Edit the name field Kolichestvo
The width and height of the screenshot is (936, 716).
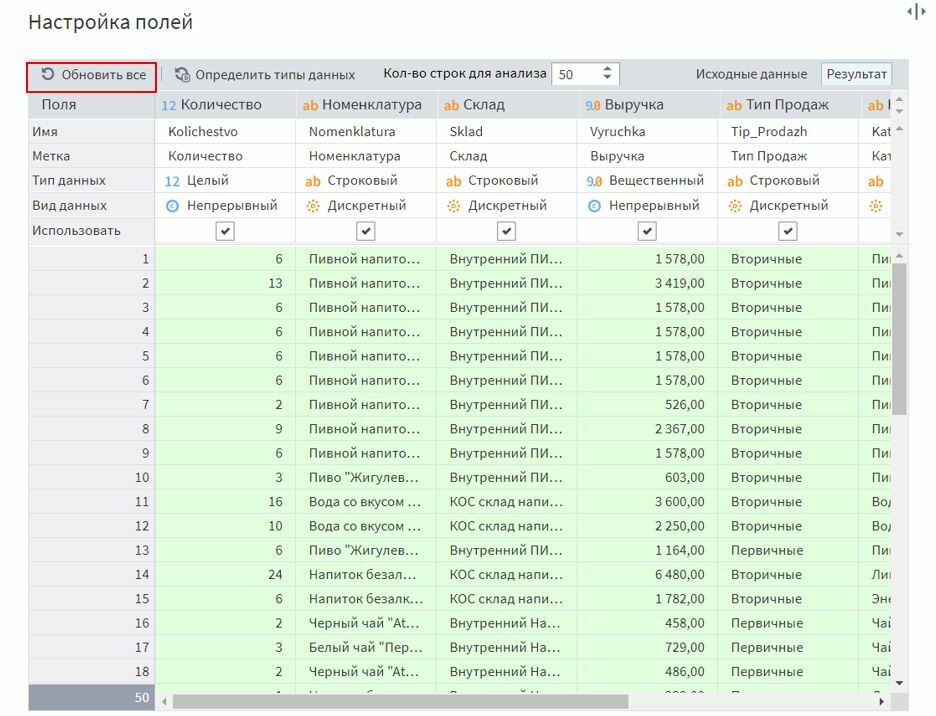pos(225,131)
